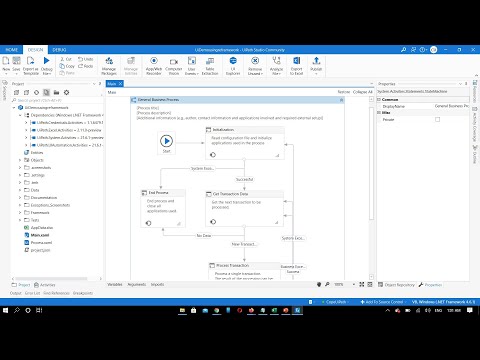Switch to the DEBUG ribbon tab
Screen dimensions: 480x360
(x=59, y=50)
